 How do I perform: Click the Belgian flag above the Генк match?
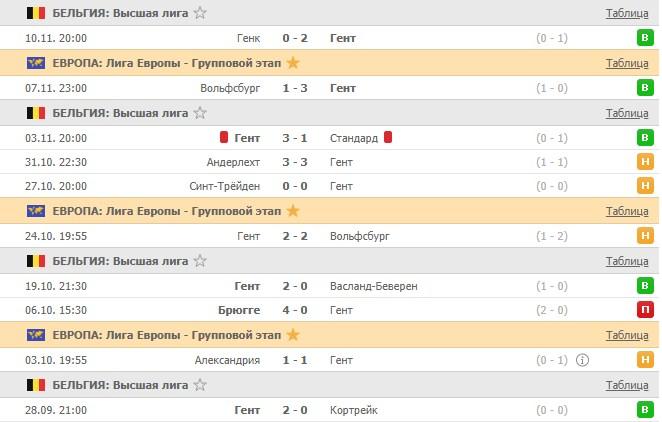[36, 13]
